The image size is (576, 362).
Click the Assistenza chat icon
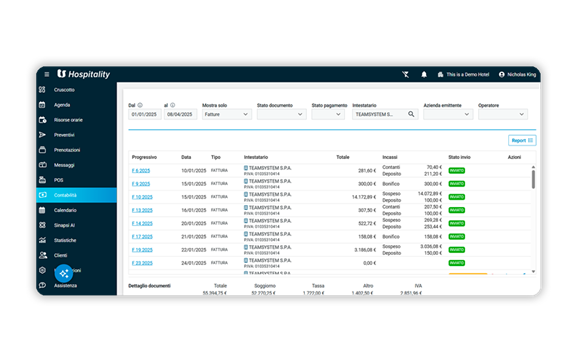pyautogui.click(x=43, y=285)
